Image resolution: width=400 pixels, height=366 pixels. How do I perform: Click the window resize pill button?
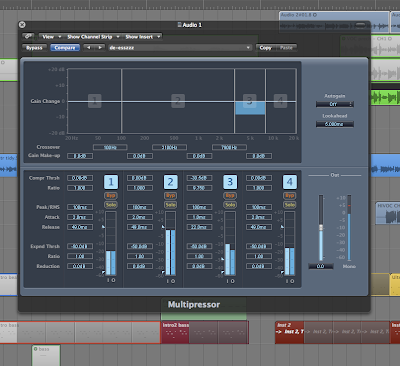point(360,25)
